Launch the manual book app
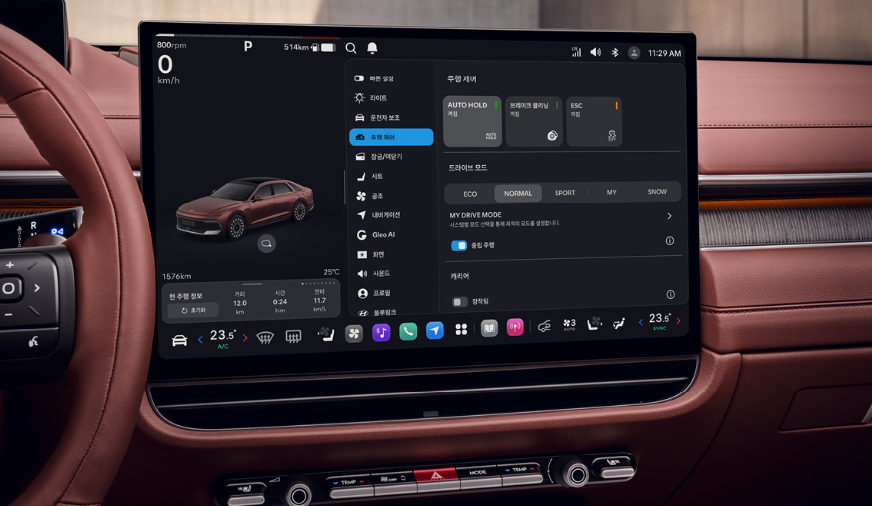Image resolution: width=872 pixels, height=506 pixels. [x=489, y=329]
